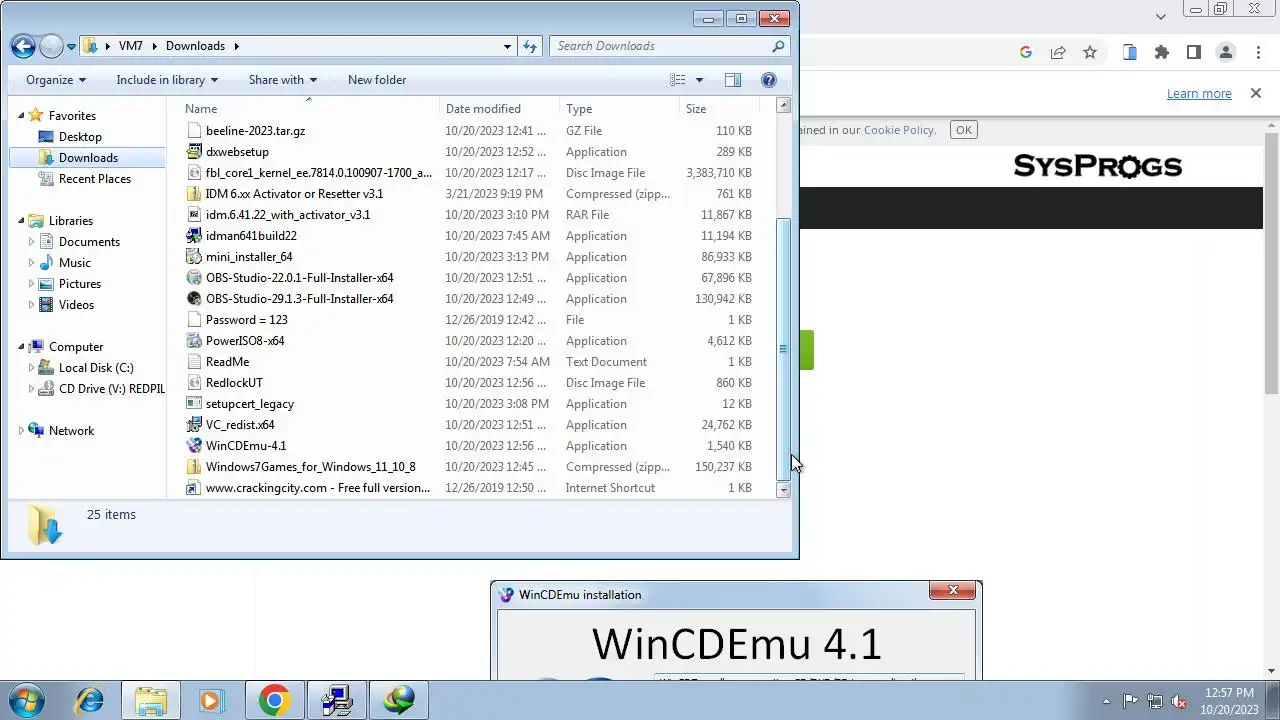Open Windows Media Player taskbar icon
The image size is (1280, 720).
click(x=211, y=700)
